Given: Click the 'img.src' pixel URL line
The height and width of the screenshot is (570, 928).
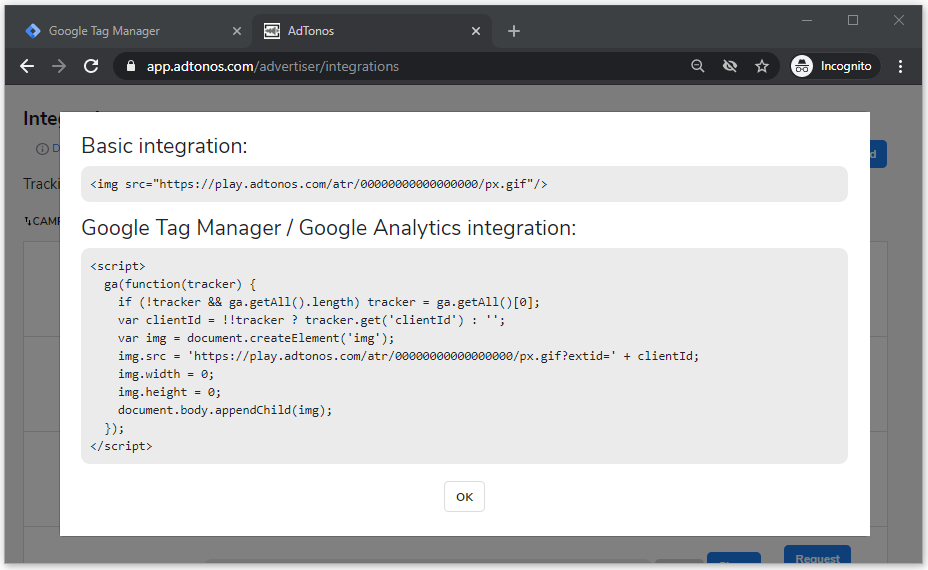Looking at the screenshot, I should coord(408,356).
